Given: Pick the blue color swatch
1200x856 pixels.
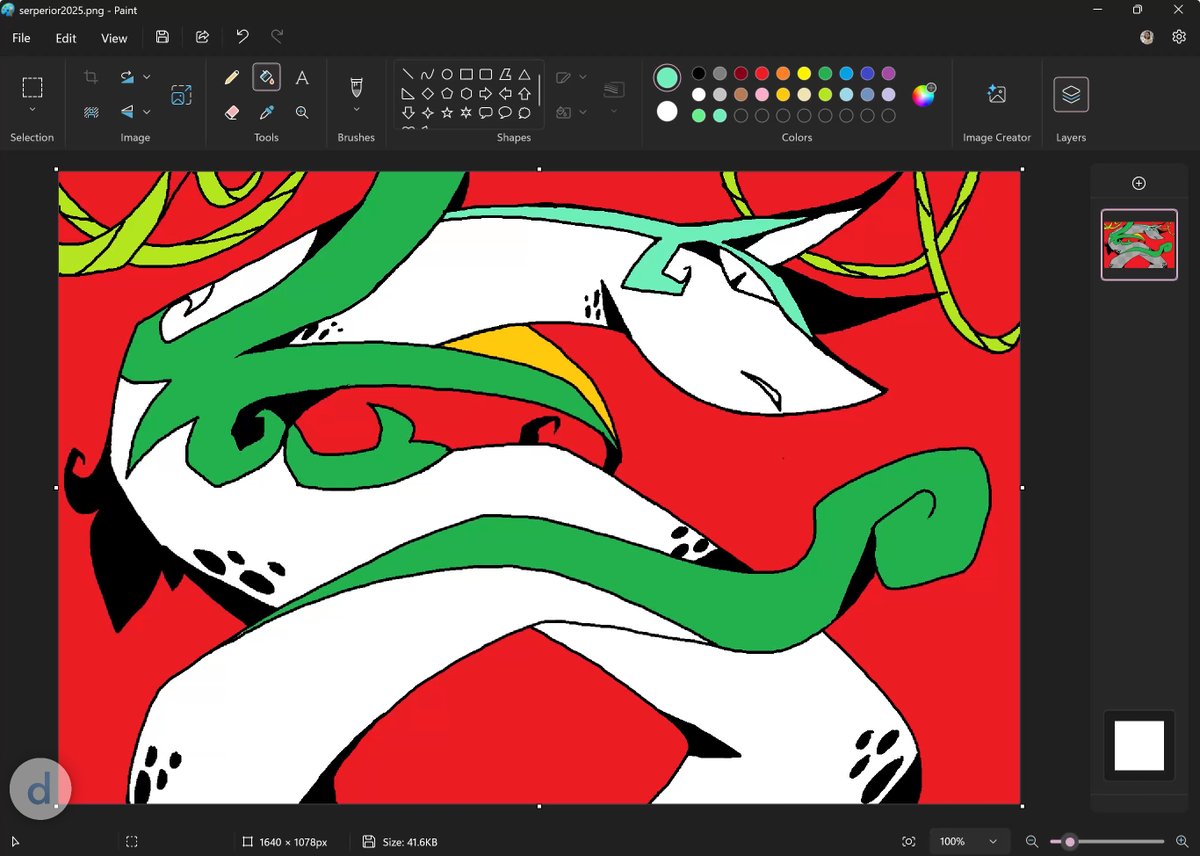Looking at the screenshot, I should [846, 73].
